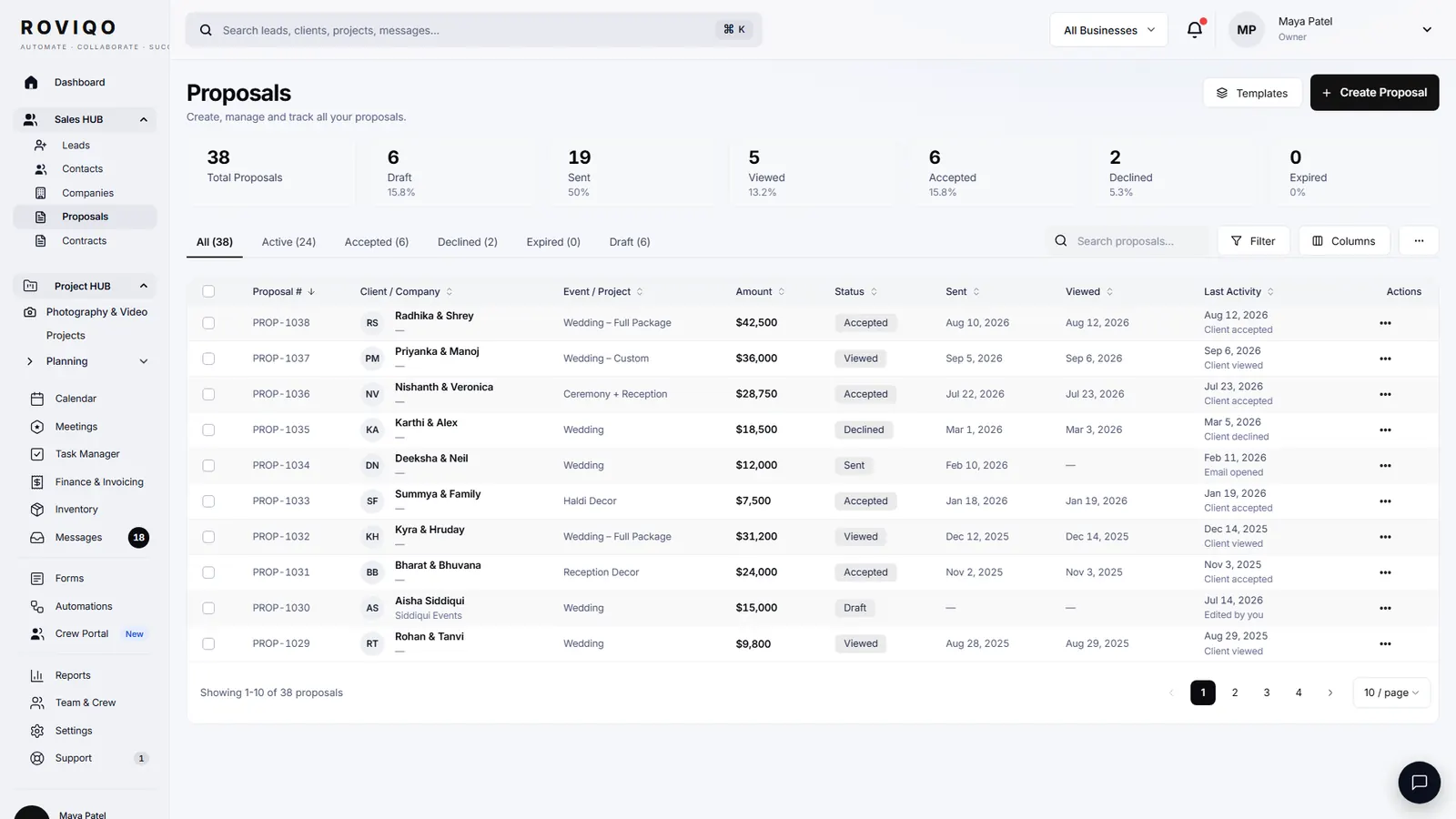The height and width of the screenshot is (819, 1456).
Task: Click the more options button beside Columns
Action: click(1419, 241)
